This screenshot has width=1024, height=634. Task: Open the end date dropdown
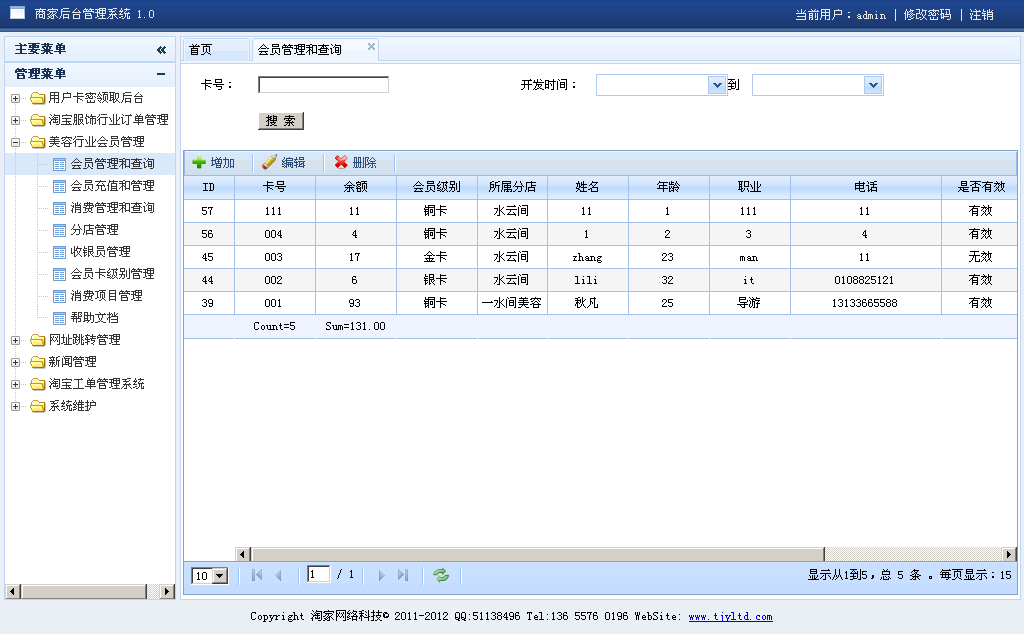tap(873, 86)
